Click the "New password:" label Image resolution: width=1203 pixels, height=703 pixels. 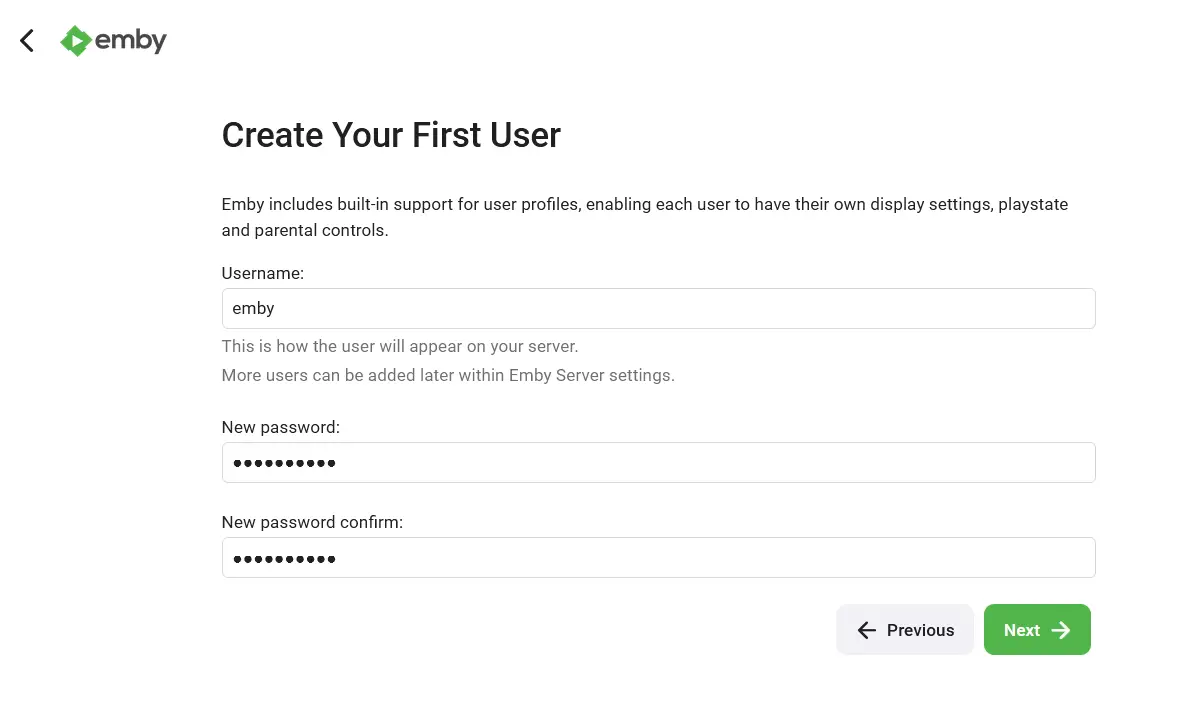coord(281,427)
